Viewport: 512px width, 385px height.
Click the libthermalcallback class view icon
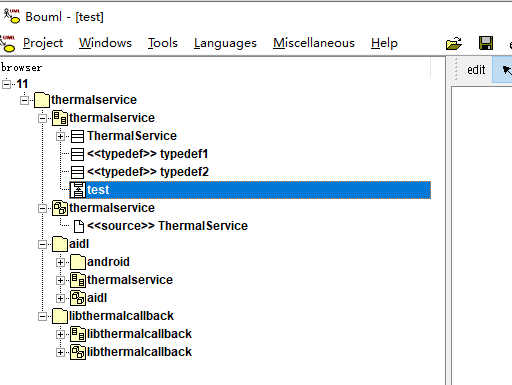tap(78, 334)
